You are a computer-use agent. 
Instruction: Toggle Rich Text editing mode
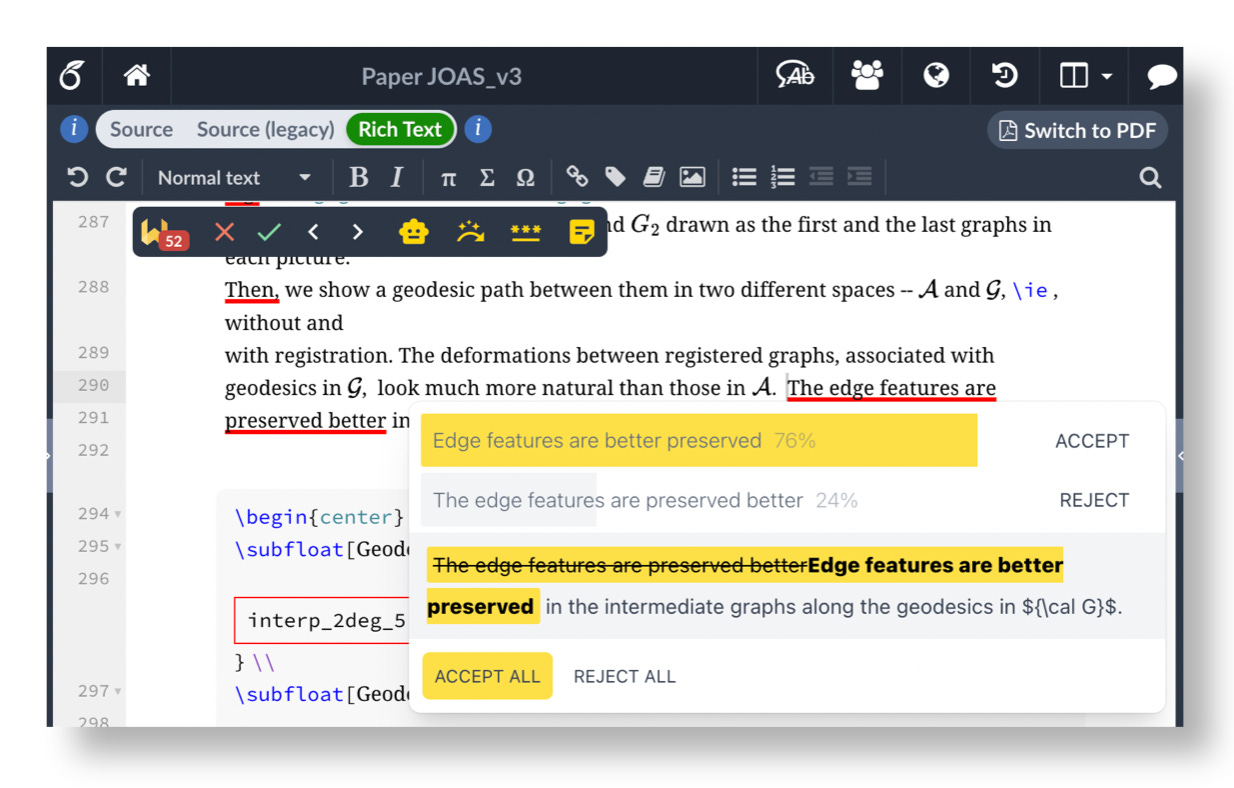click(x=400, y=129)
